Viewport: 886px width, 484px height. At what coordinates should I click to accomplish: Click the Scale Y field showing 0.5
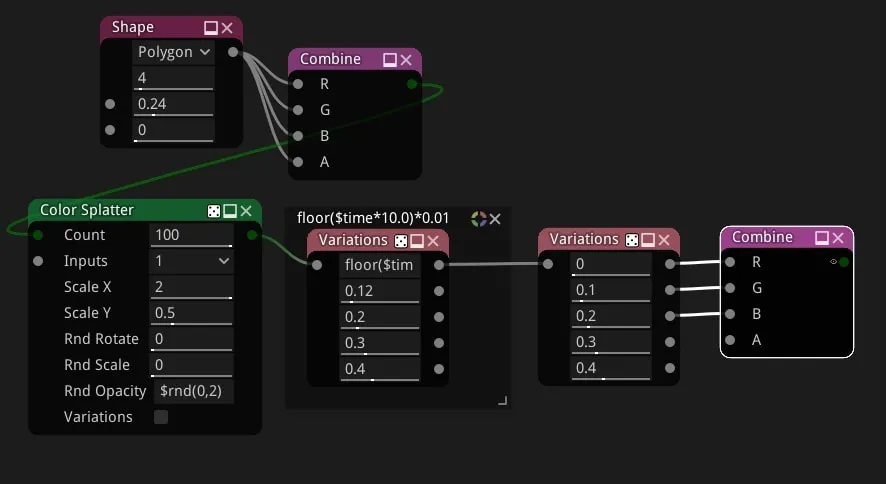click(x=192, y=313)
